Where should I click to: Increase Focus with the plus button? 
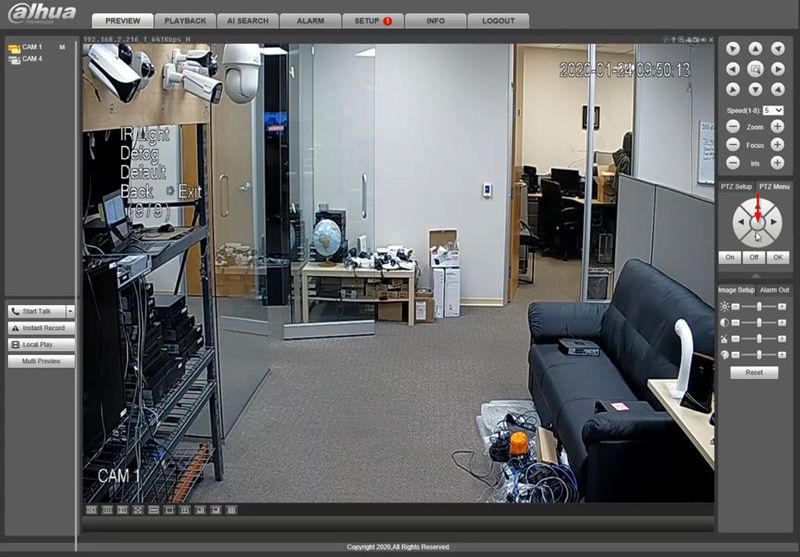coord(777,145)
